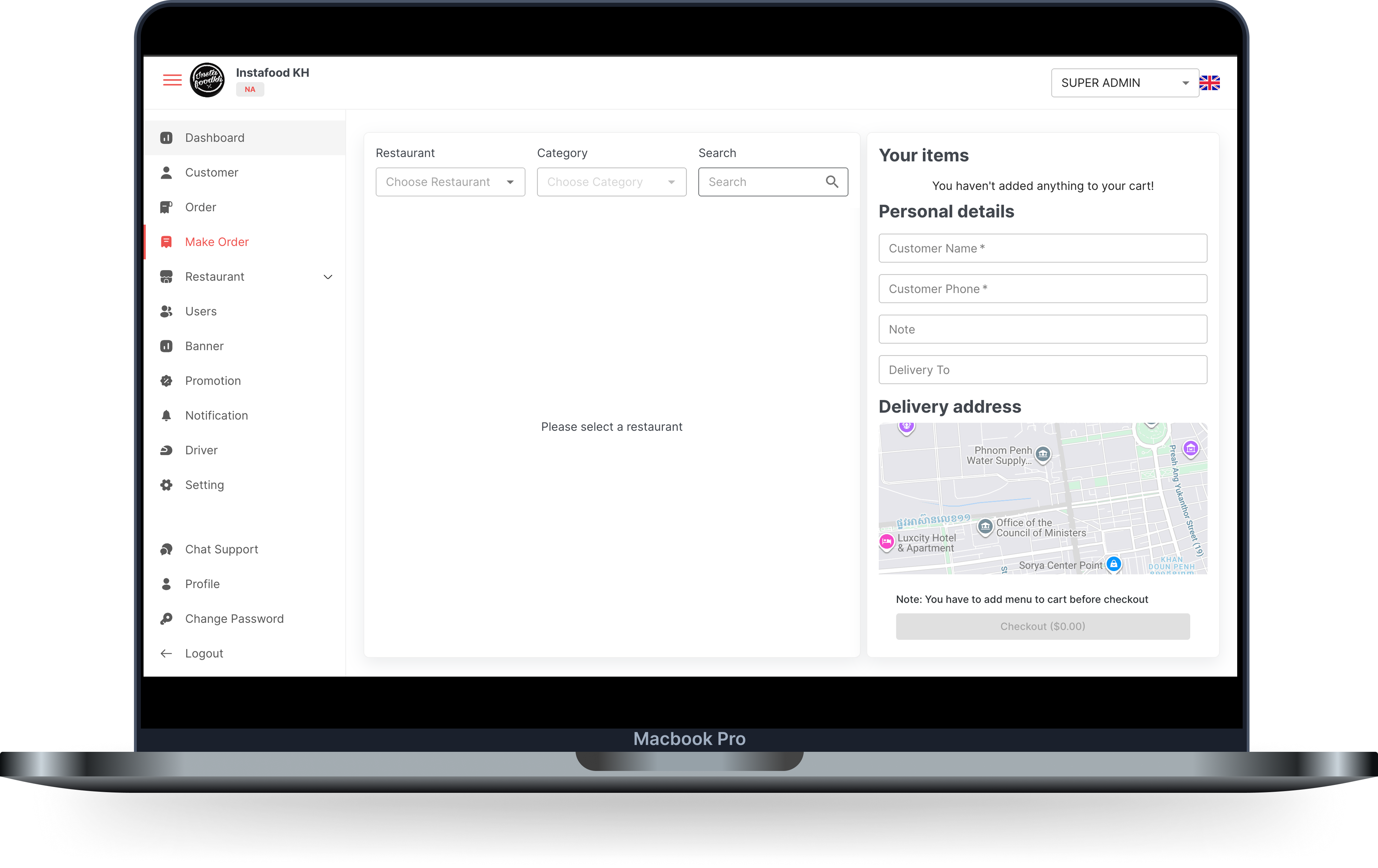Click Change Password link
The height and width of the screenshot is (868, 1378).
click(x=244, y=619)
